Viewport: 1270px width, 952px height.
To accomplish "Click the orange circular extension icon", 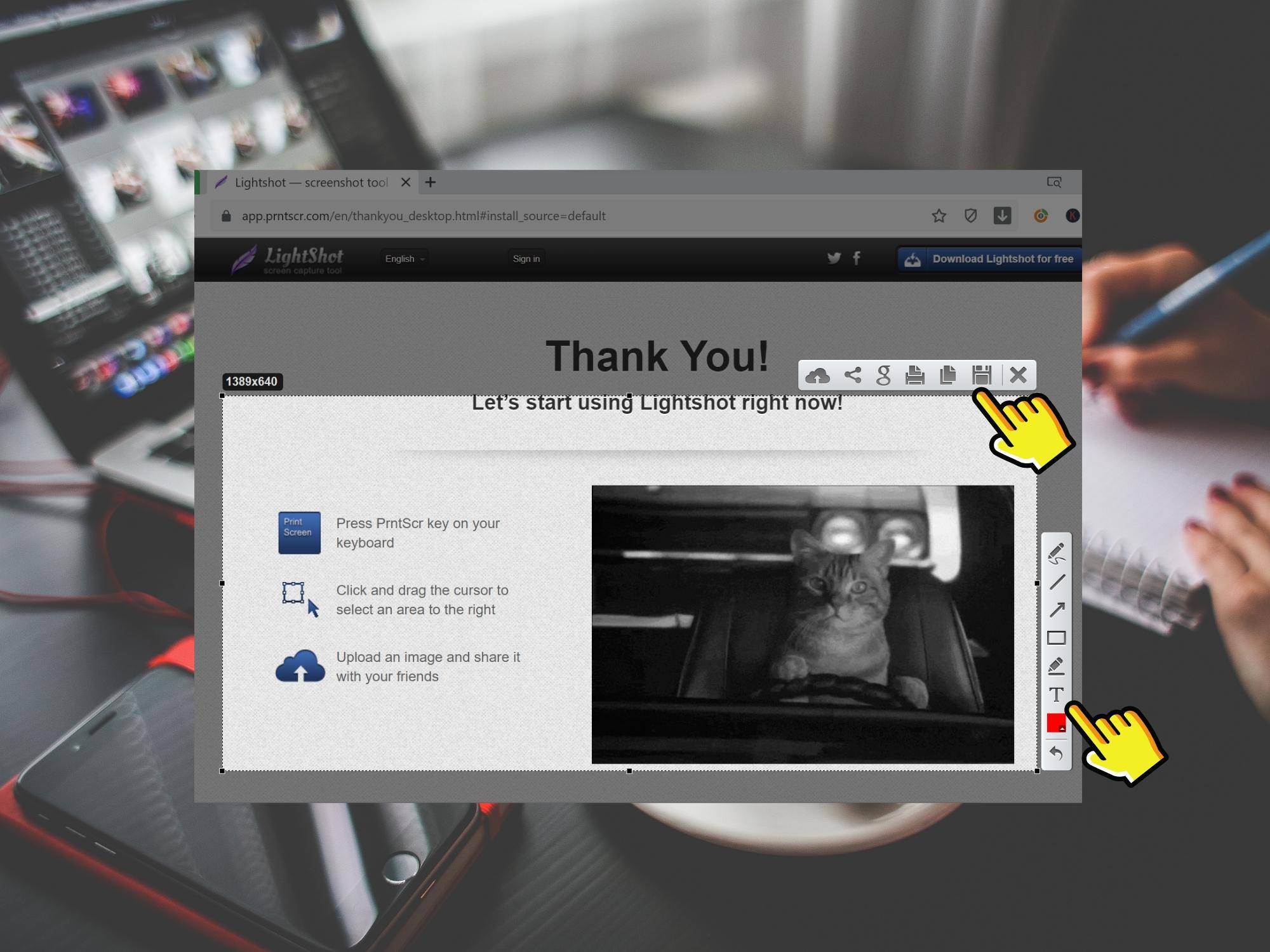I will click(x=1041, y=216).
